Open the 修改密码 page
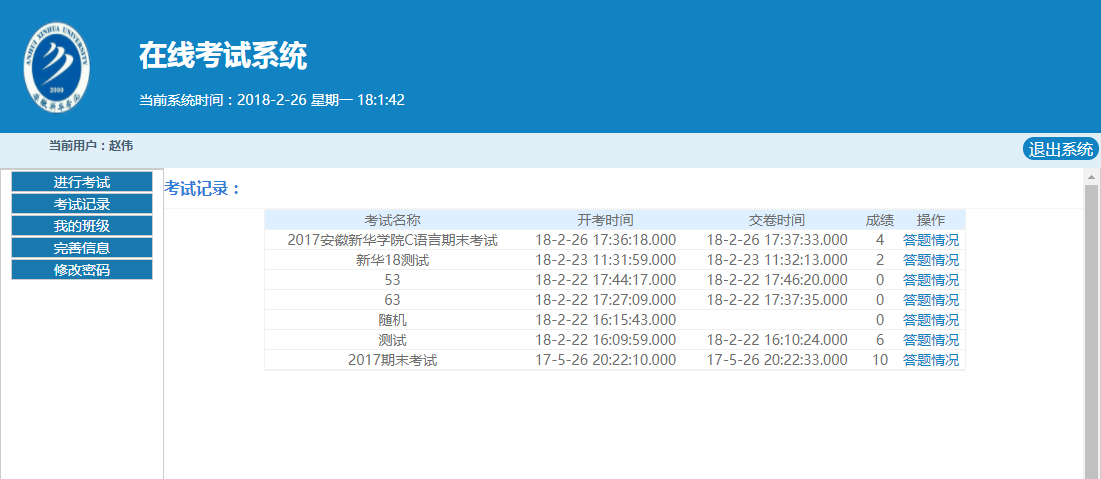 coord(82,270)
